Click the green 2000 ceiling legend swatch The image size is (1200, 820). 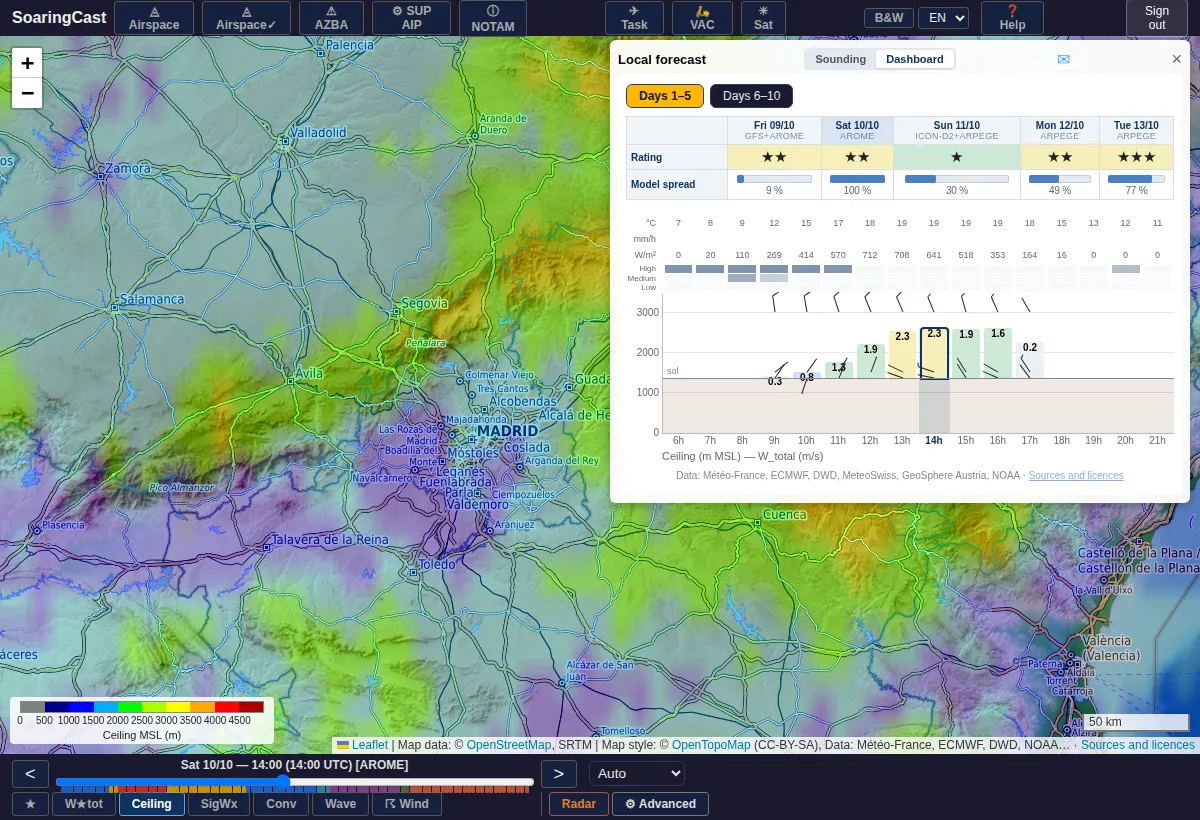[x=130, y=706]
